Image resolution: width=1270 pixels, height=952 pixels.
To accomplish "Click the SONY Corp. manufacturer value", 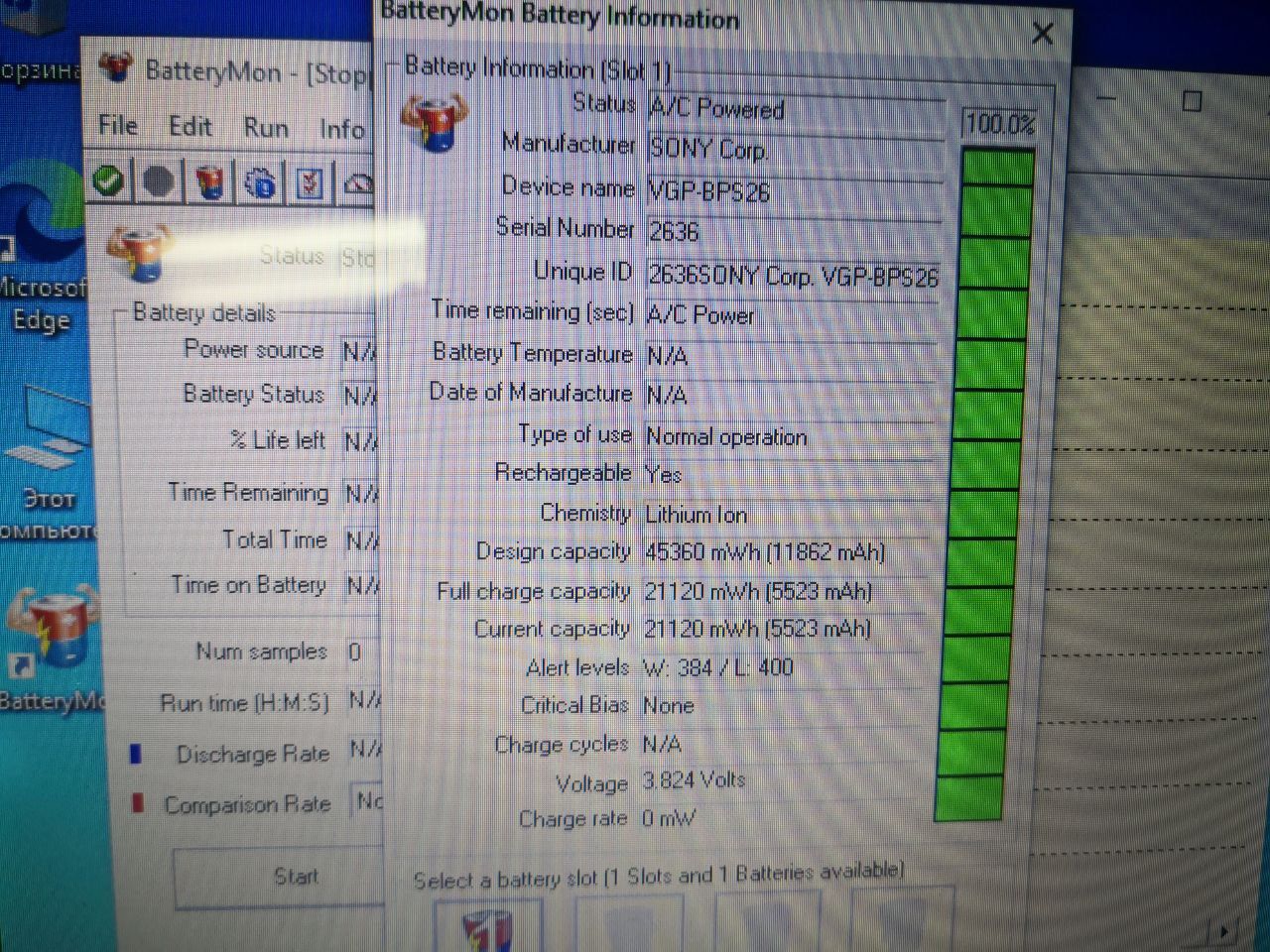I will (x=796, y=150).
